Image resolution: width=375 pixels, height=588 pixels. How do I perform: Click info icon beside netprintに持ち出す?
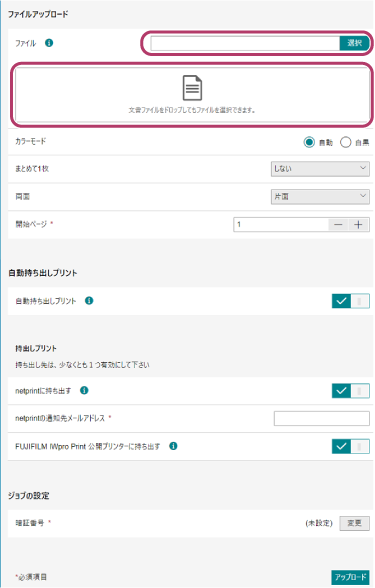(84, 390)
